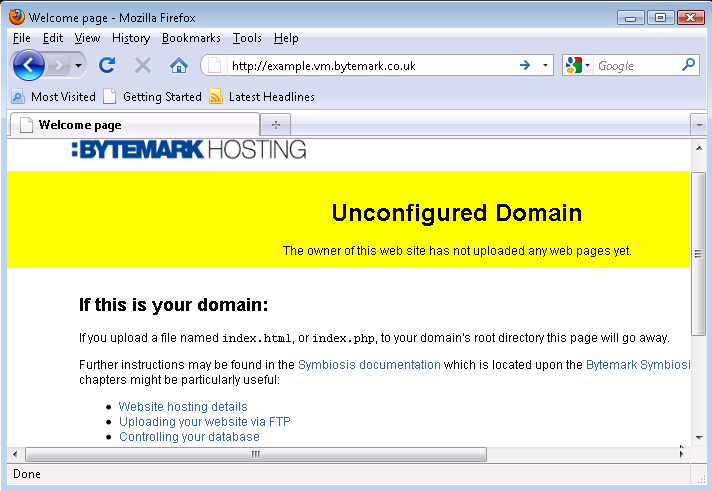Open the Getting Started bookmark

pyautogui.click(x=153, y=97)
